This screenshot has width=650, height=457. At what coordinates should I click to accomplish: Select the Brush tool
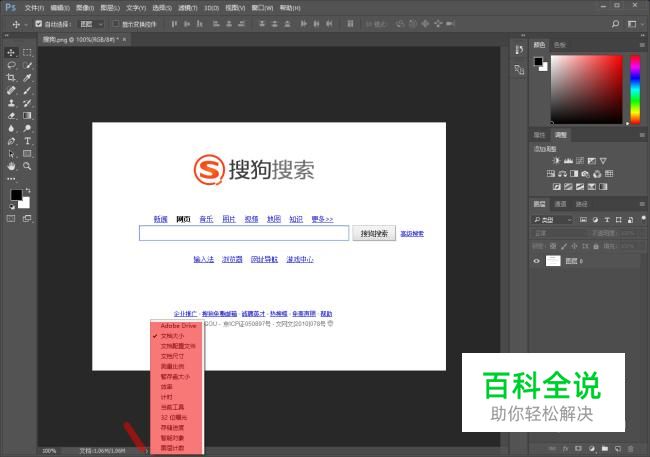(x=27, y=90)
